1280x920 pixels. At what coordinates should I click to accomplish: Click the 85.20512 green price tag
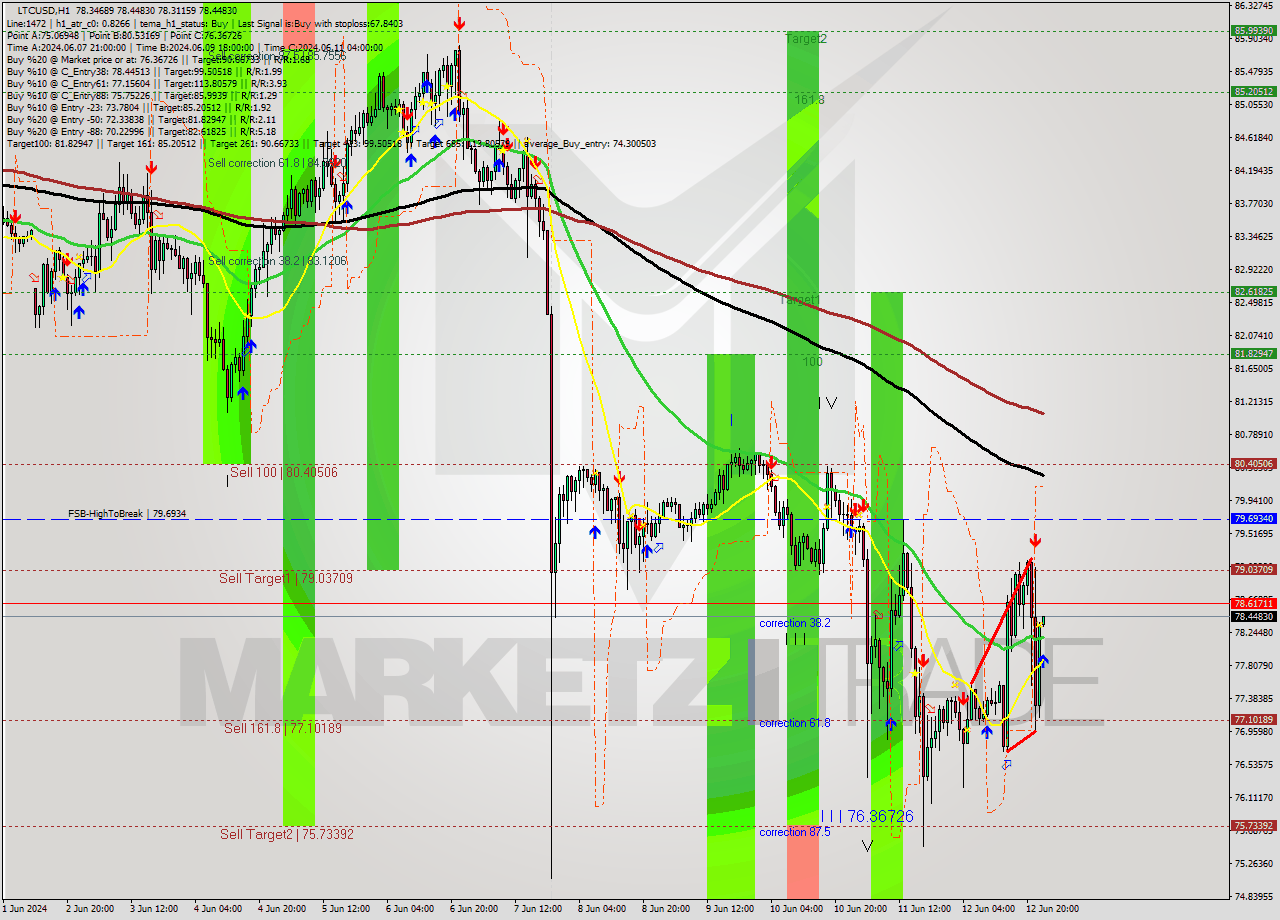(1254, 91)
